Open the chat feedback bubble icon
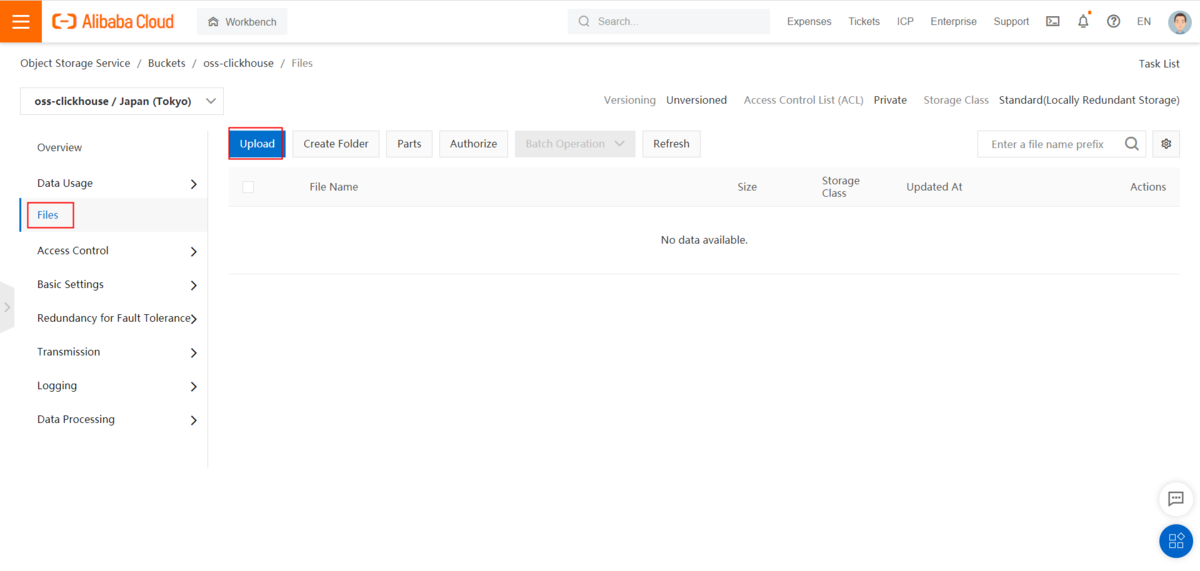 [x=1176, y=499]
